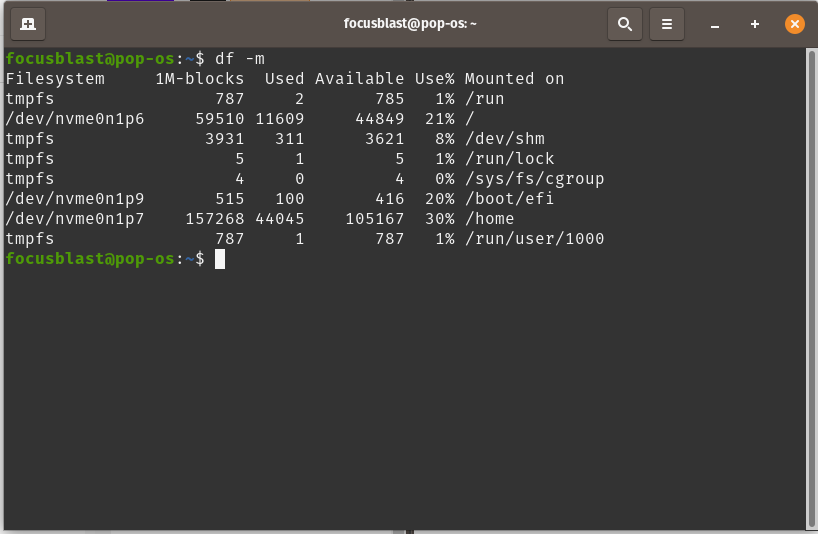
Task: Close the terminal with orange X
Action: pos(795,23)
